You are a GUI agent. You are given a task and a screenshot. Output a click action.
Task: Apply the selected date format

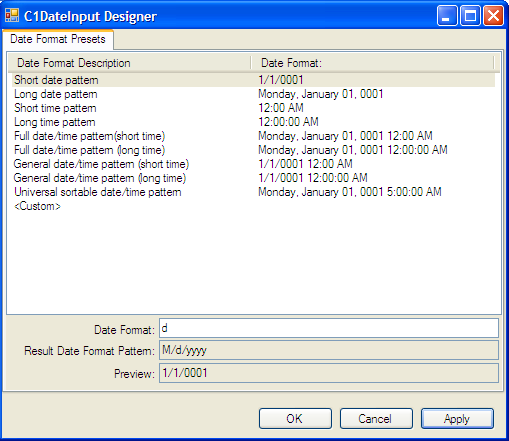point(457,419)
